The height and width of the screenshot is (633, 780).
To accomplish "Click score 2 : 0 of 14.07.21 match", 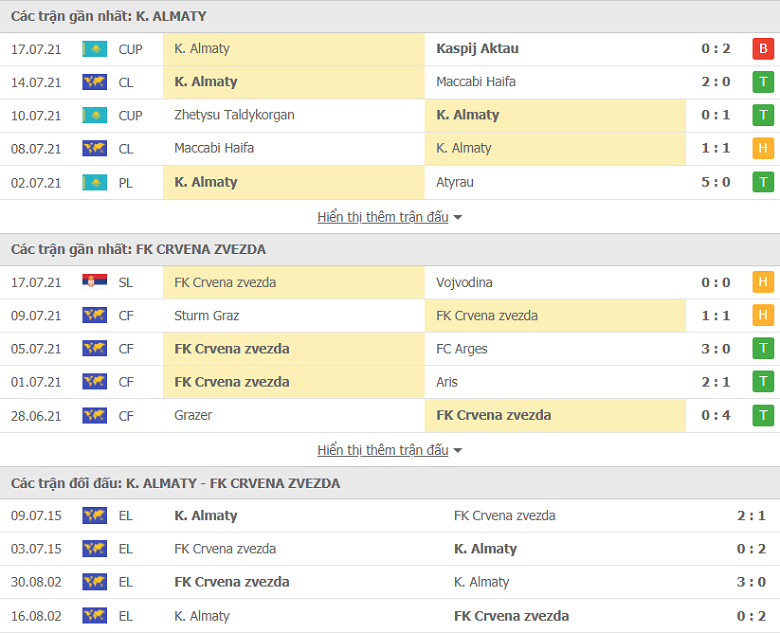I will (716, 82).
